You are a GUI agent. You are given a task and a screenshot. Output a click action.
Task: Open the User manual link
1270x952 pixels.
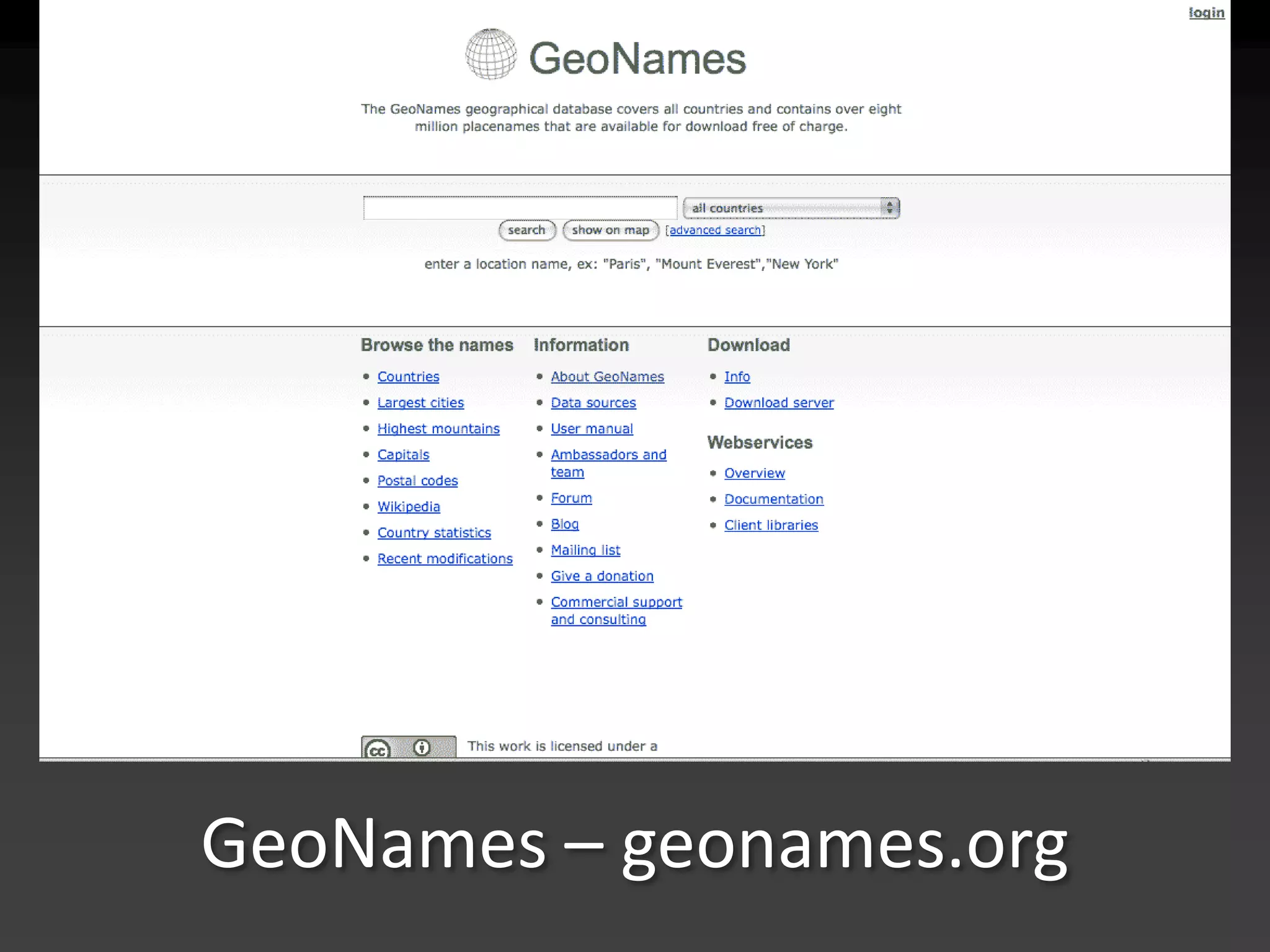[592, 429]
